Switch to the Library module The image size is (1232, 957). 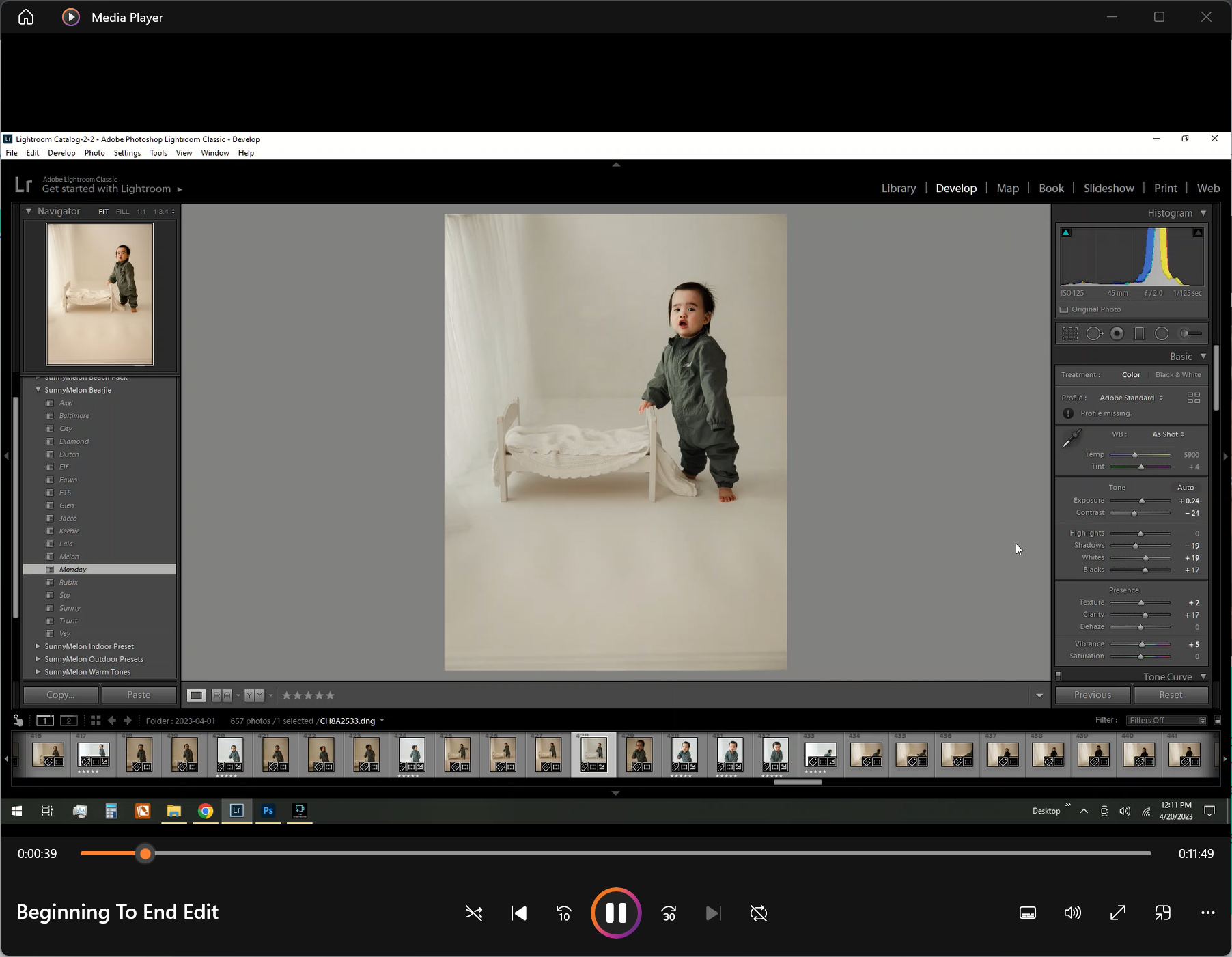(898, 189)
